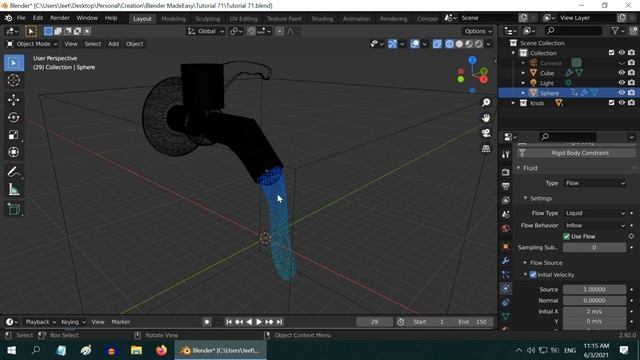Switch to rendered viewport shading
Image resolution: width=640 pixels, height=360 pixels.
(x=479, y=44)
